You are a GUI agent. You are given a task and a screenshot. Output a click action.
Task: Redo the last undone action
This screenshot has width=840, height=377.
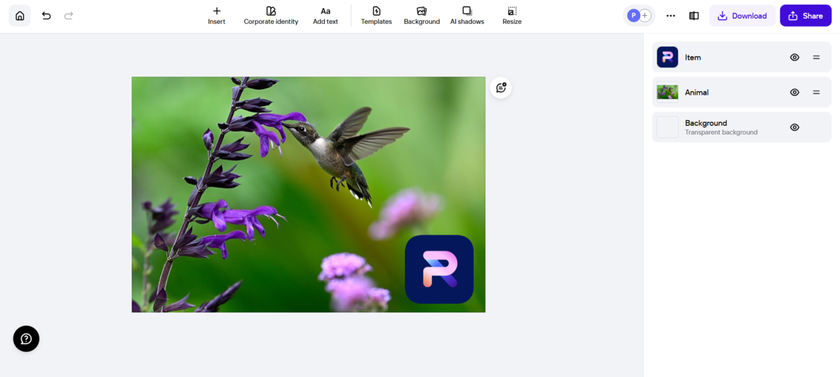coord(69,16)
